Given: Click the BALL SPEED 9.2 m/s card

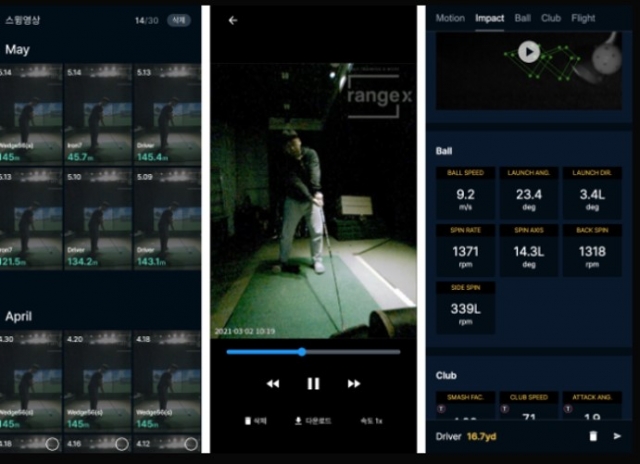Looking at the screenshot, I should 465,193.
